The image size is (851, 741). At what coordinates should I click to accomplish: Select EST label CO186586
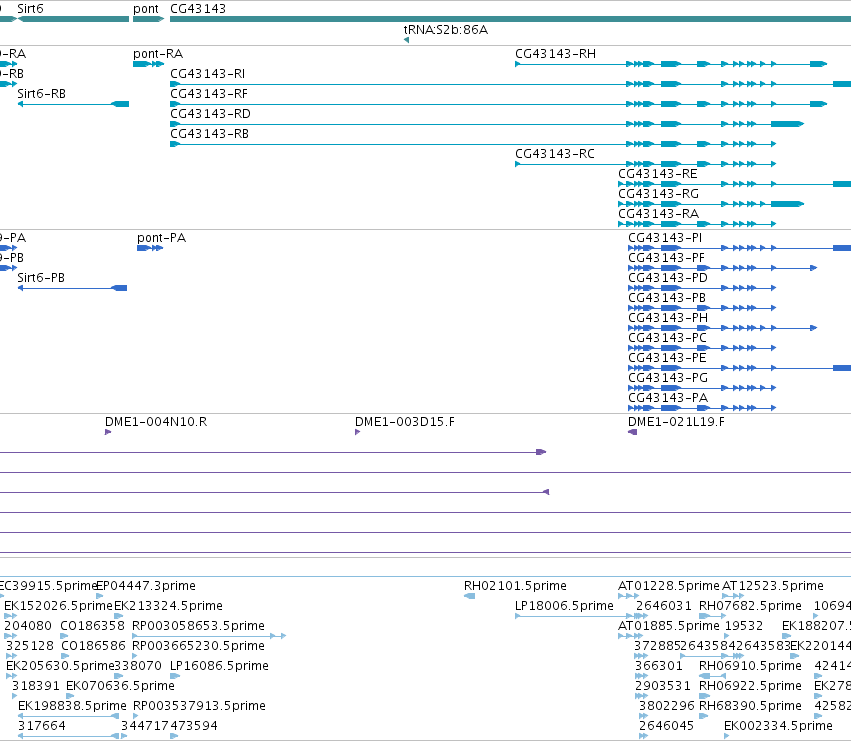point(93,647)
